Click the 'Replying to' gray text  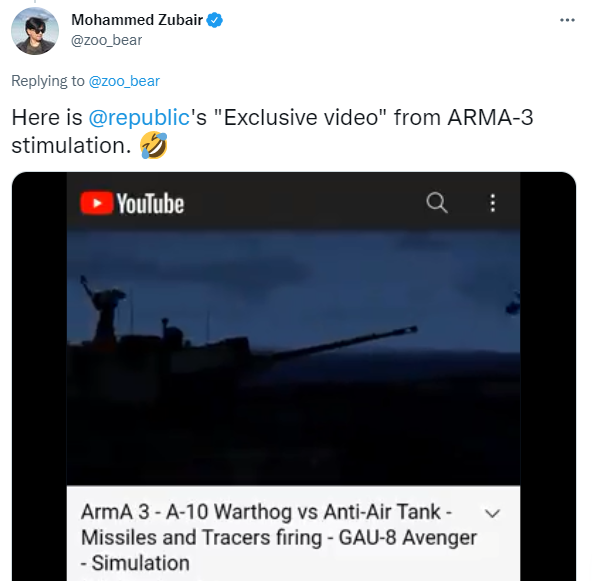[48, 81]
